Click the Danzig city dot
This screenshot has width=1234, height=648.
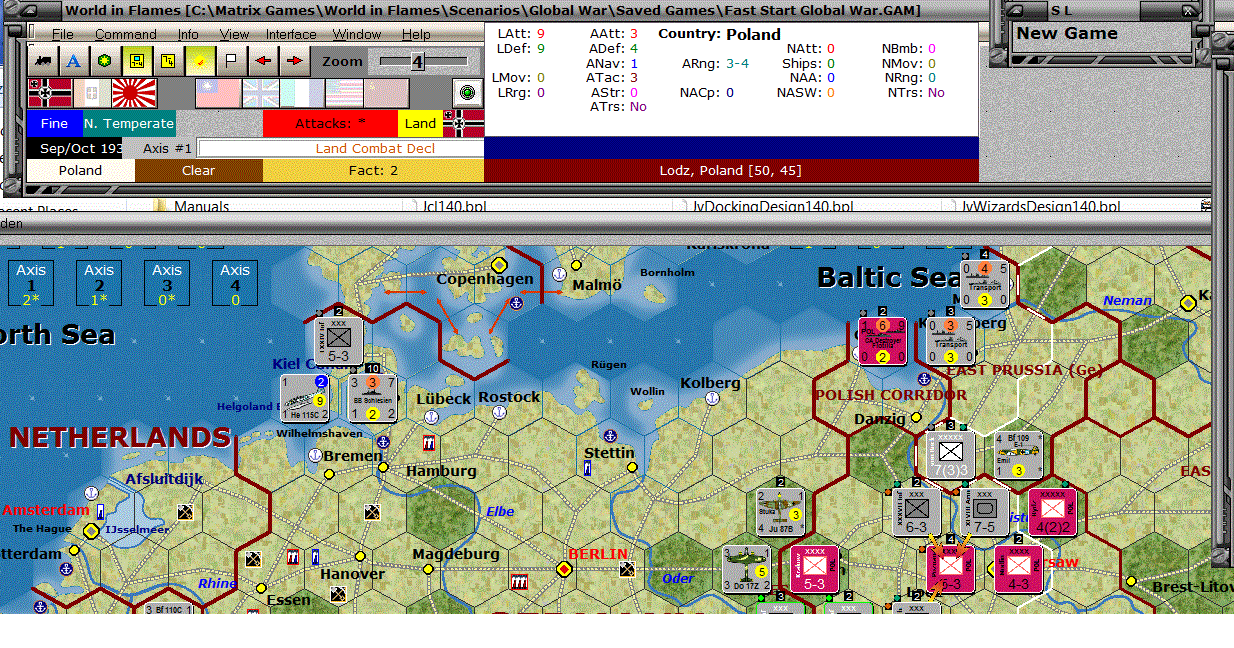coord(915,419)
